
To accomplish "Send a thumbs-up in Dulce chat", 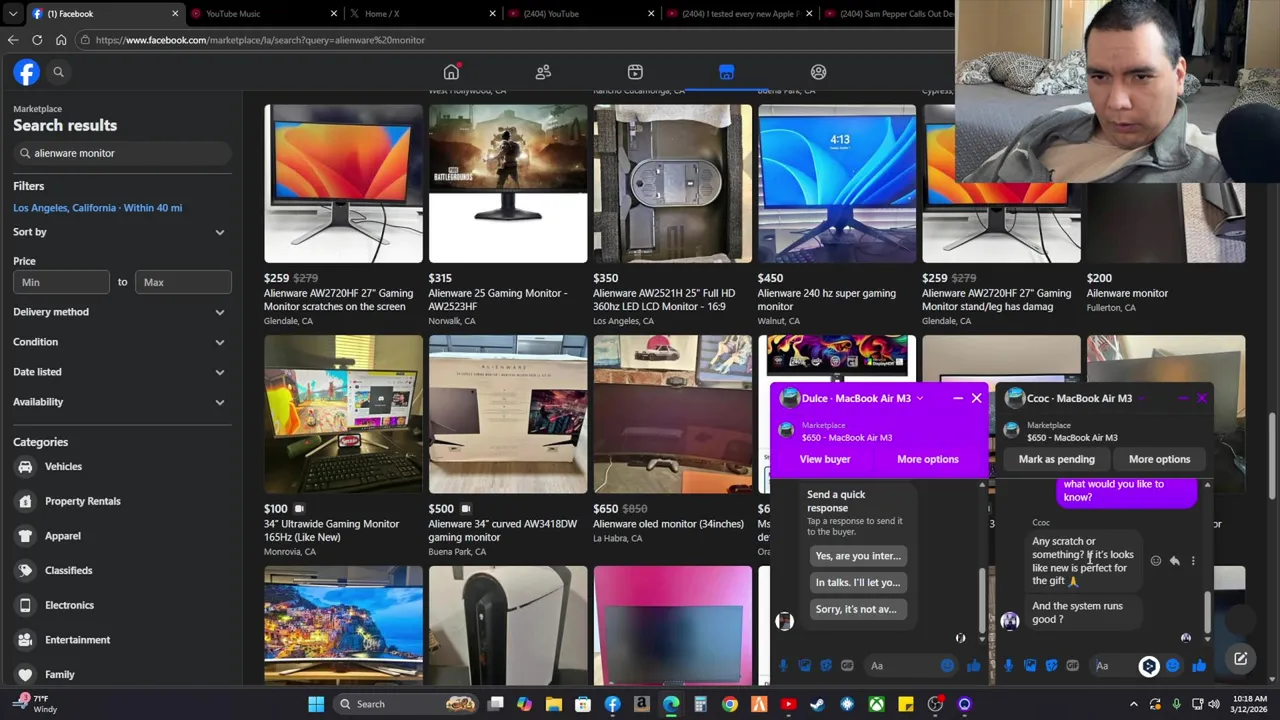I will [974, 666].
